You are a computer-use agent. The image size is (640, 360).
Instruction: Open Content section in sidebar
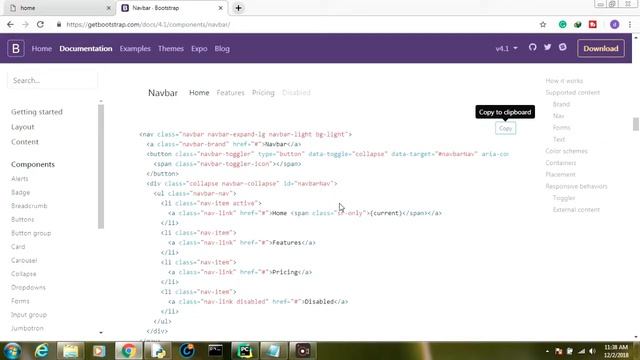[x=25, y=142]
